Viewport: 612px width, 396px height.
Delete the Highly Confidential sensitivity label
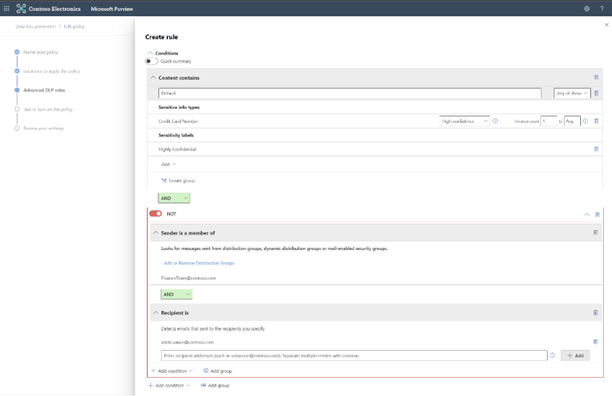(596, 149)
